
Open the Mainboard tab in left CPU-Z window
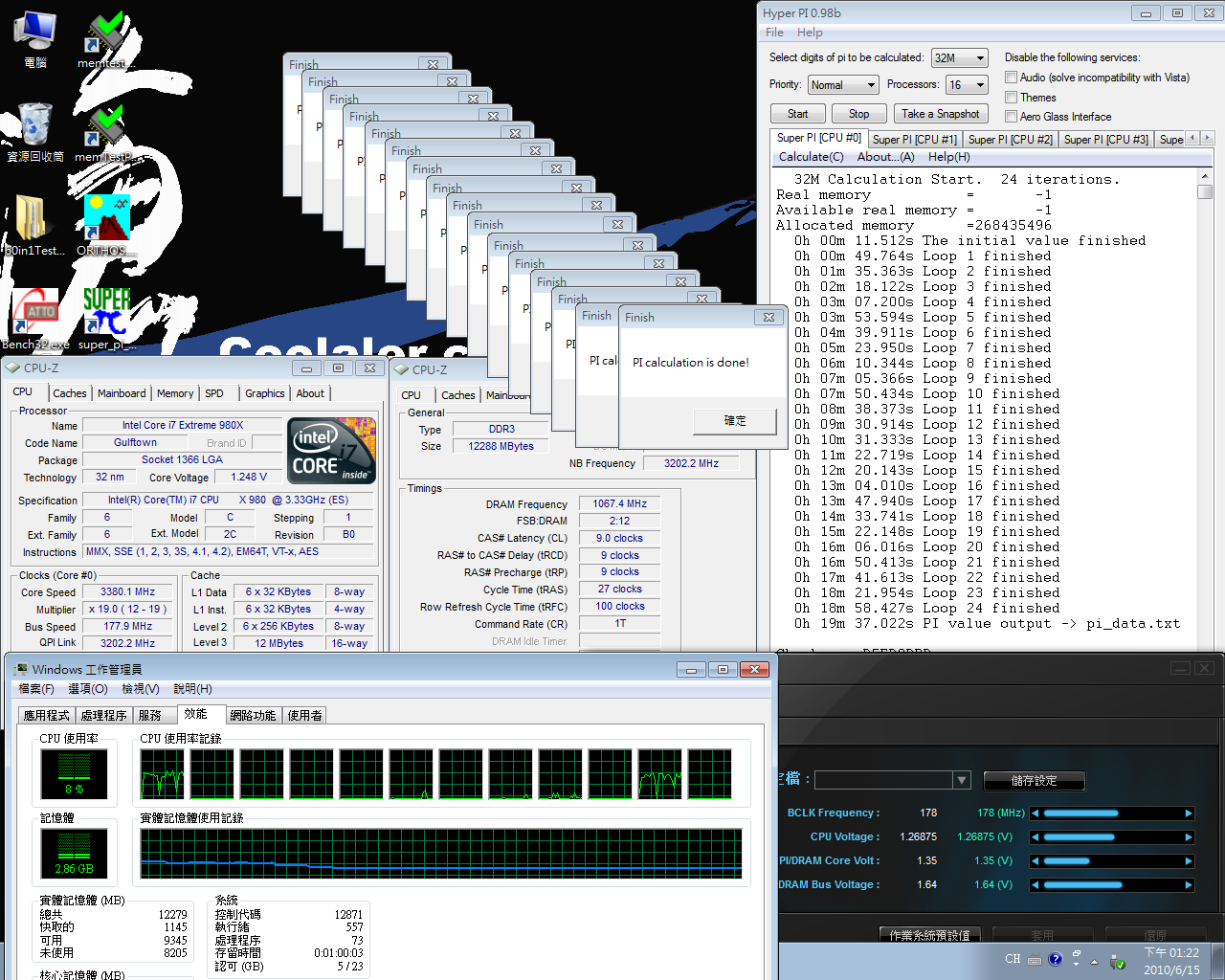pyautogui.click(x=122, y=393)
